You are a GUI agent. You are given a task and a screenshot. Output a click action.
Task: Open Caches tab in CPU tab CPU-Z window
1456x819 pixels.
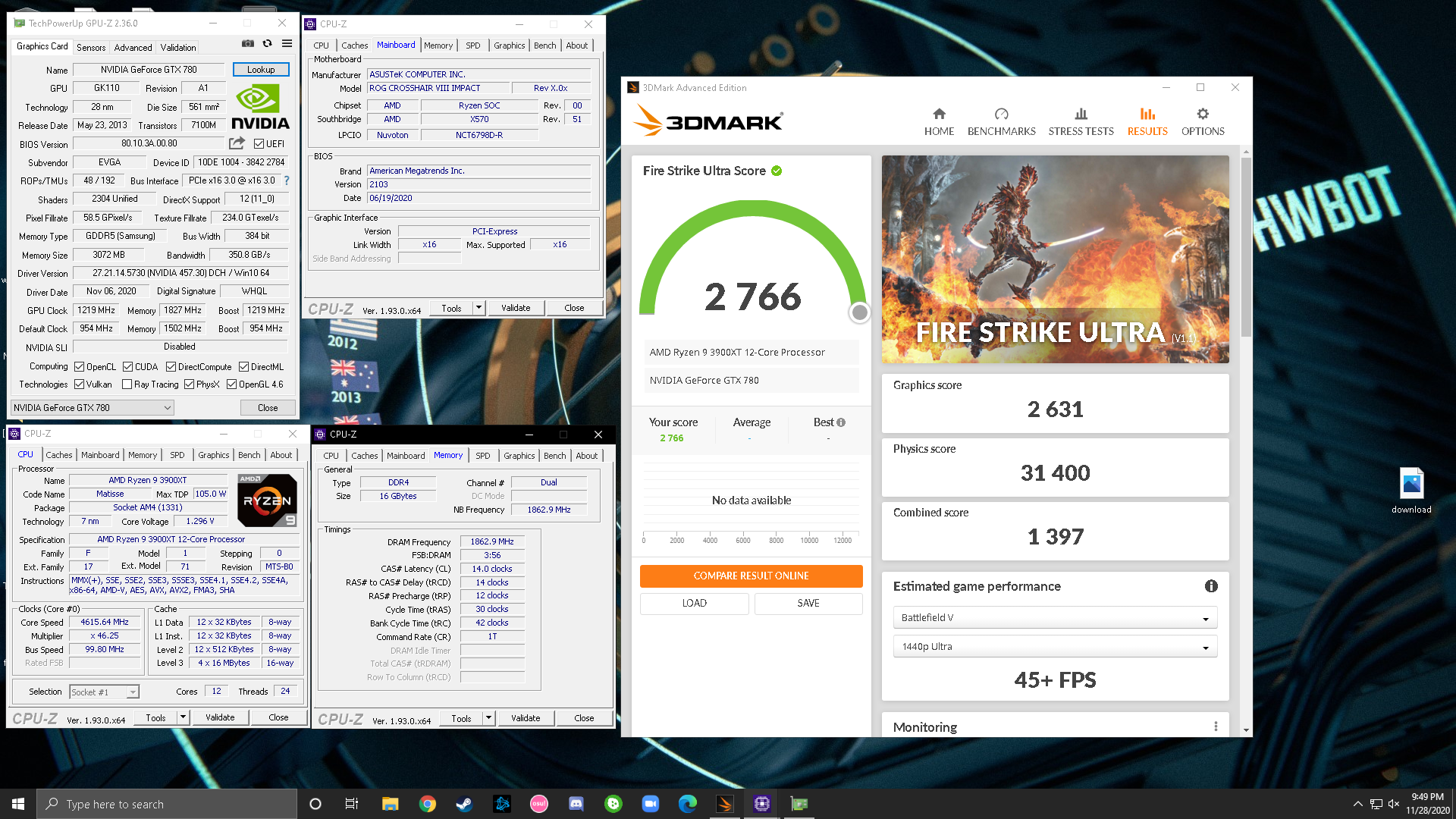59,455
